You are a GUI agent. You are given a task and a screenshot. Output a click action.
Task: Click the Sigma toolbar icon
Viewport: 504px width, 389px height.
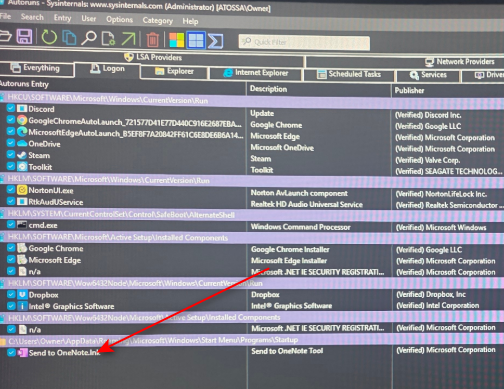pos(216,41)
